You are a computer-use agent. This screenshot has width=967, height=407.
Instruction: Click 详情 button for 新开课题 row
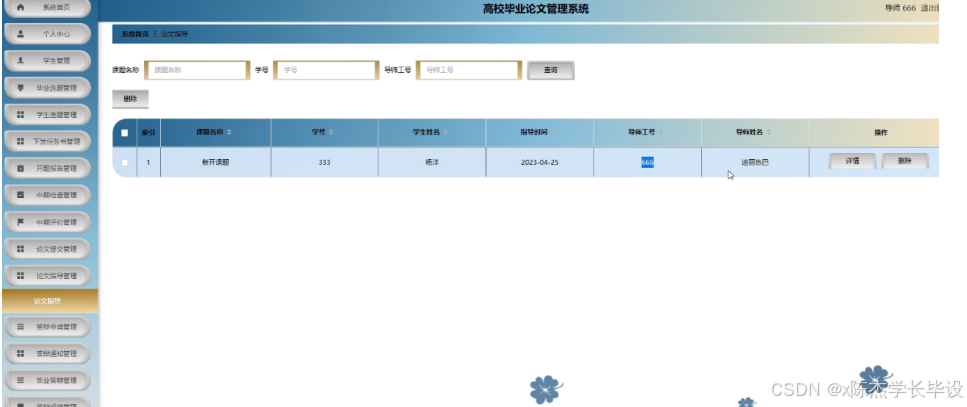pos(852,161)
